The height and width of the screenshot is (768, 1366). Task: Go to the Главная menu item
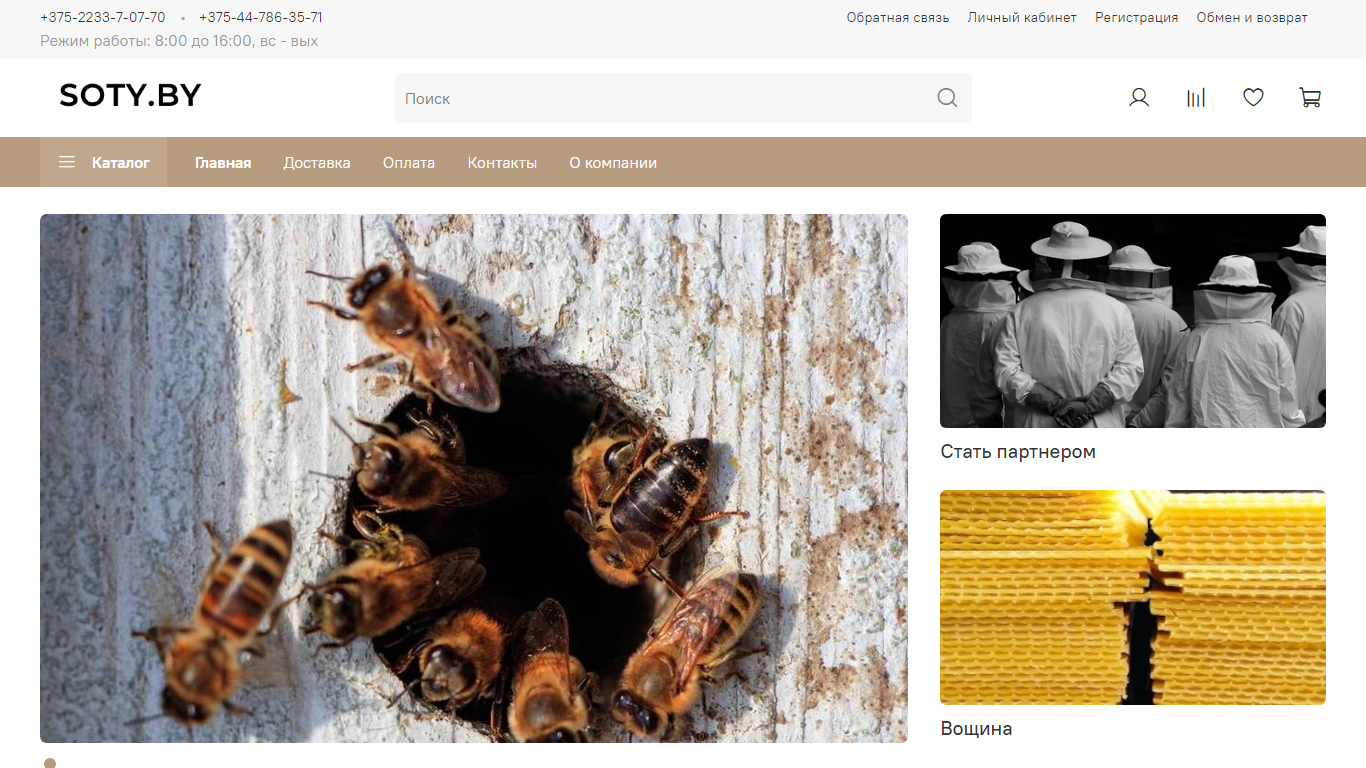pos(223,163)
